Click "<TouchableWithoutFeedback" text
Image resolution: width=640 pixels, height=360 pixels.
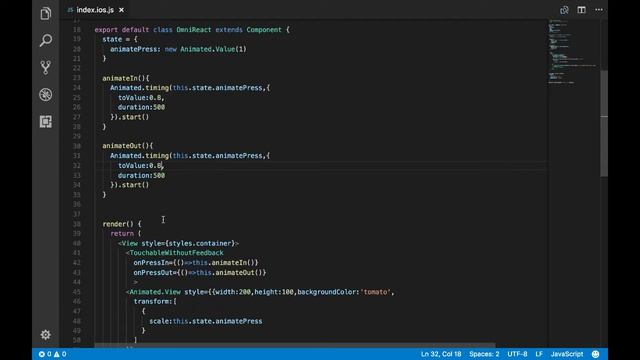pos(175,253)
